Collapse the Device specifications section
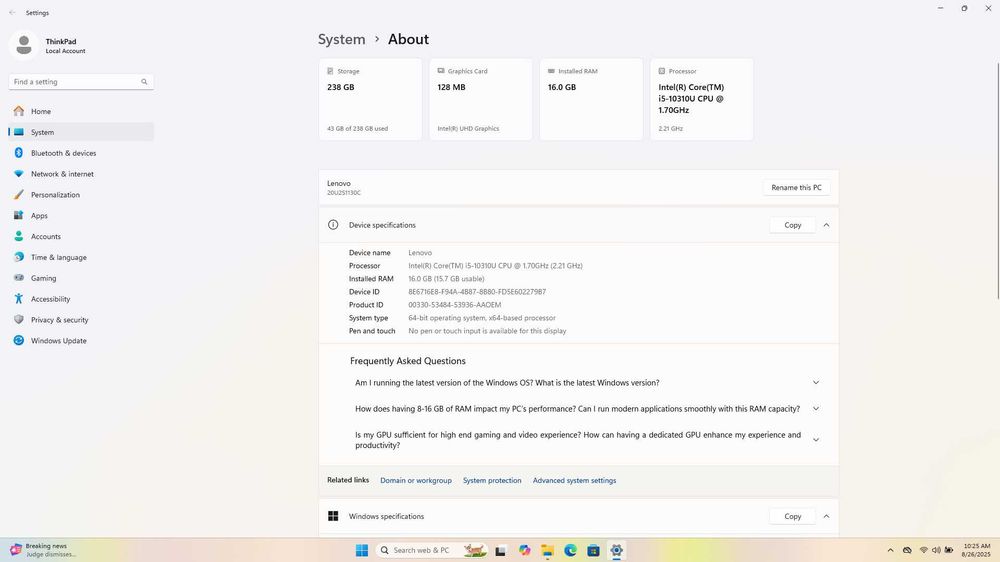 827,225
